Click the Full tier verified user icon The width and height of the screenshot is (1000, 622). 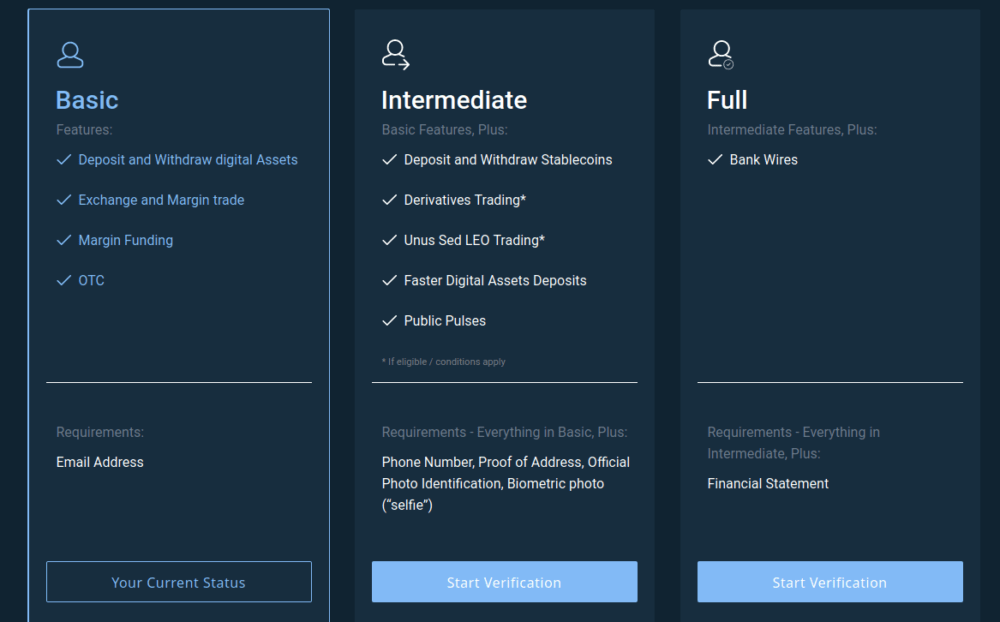click(x=721, y=54)
